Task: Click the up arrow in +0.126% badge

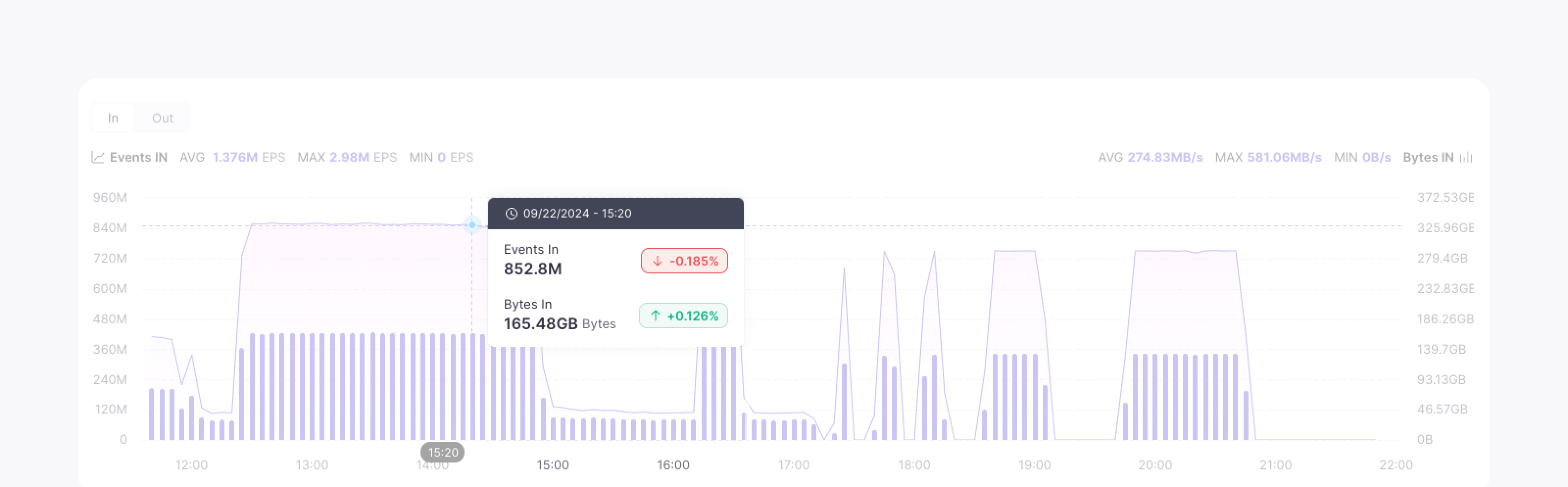Action: point(655,316)
